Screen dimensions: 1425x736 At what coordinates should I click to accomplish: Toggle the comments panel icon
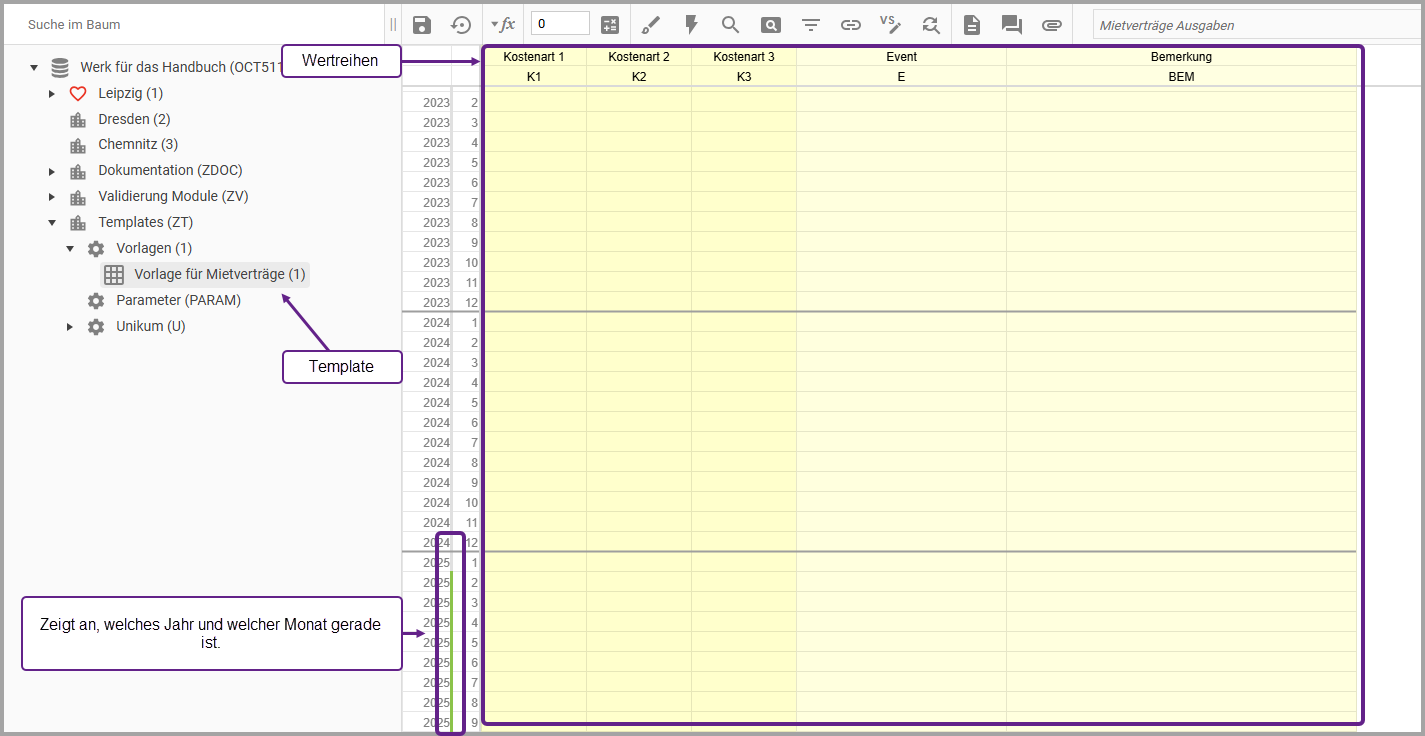tap(1011, 24)
